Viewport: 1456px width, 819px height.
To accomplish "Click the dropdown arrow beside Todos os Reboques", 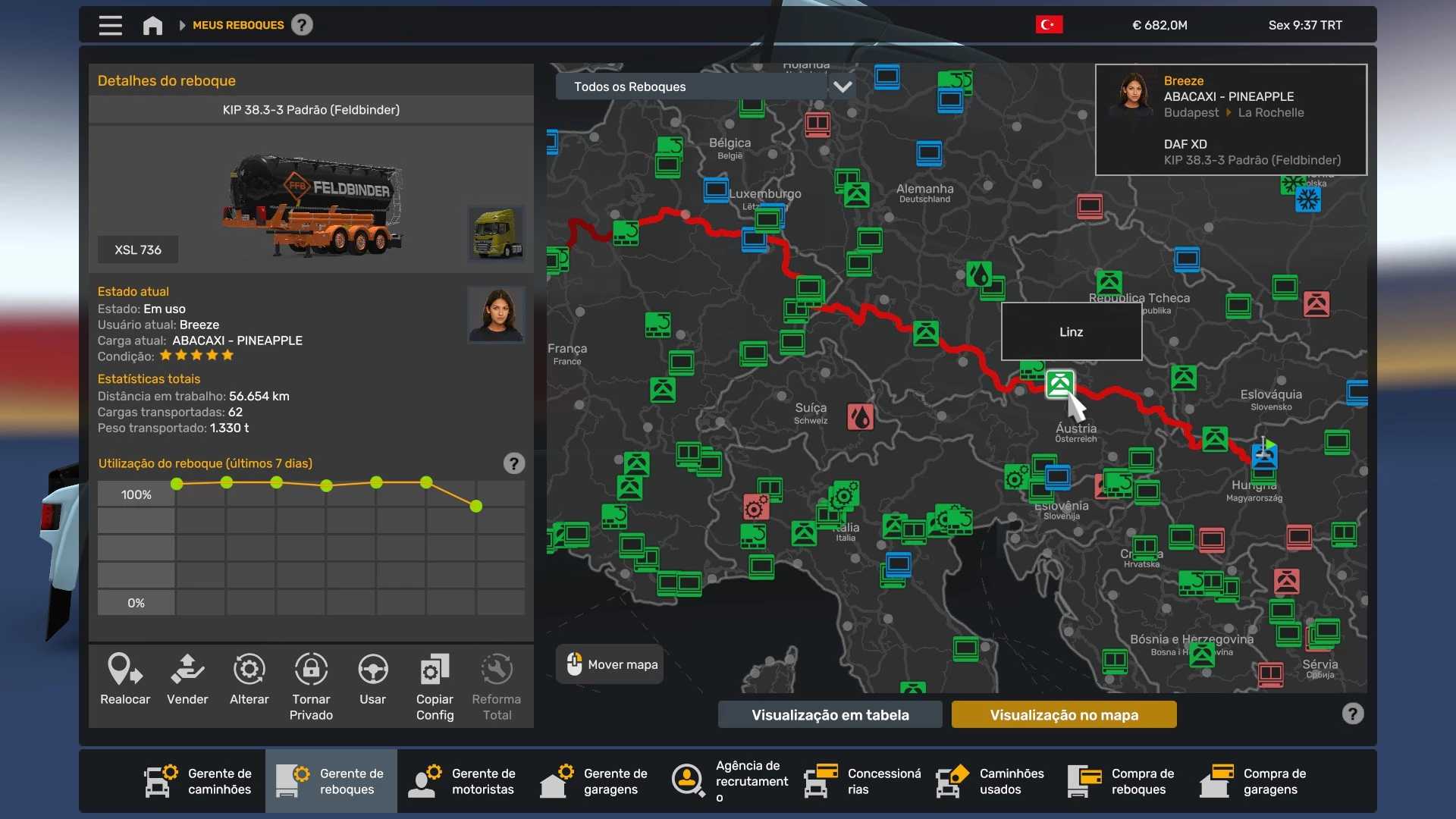I will tap(843, 86).
